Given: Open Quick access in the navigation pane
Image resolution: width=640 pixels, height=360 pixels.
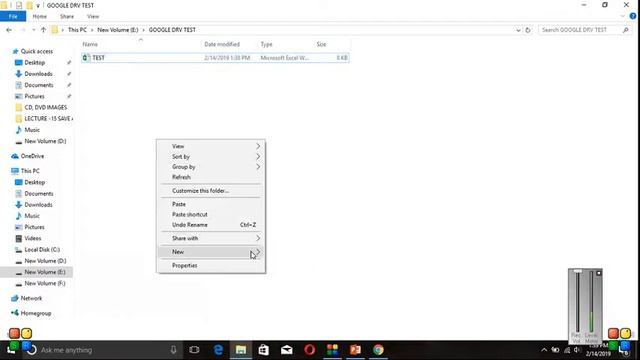Looking at the screenshot, I should [37, 51].
